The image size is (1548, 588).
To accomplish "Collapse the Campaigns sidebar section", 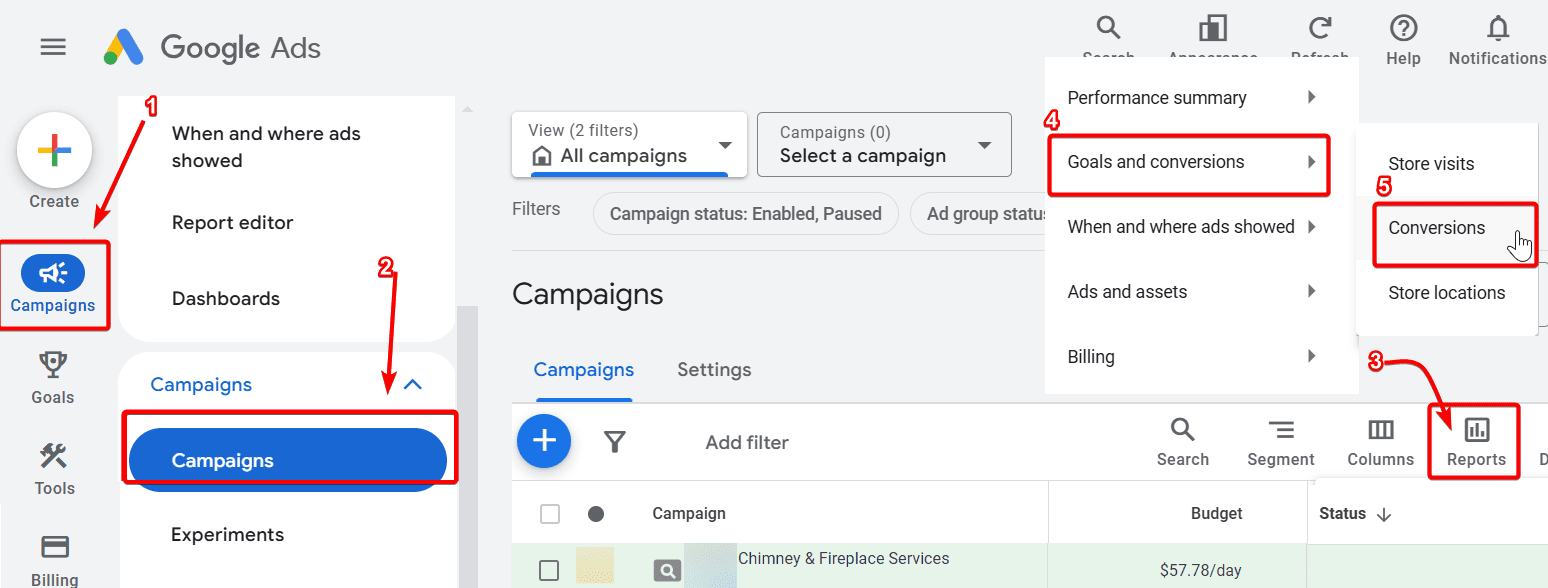I will click(x=412, y=385).
